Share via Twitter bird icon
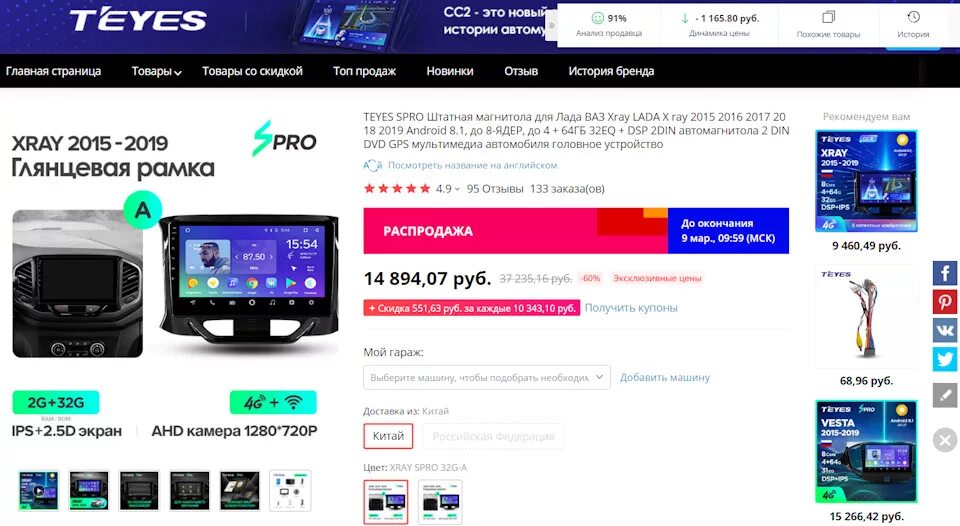The image size is (960, 526). pyautogui.click(x=945, y=359)
